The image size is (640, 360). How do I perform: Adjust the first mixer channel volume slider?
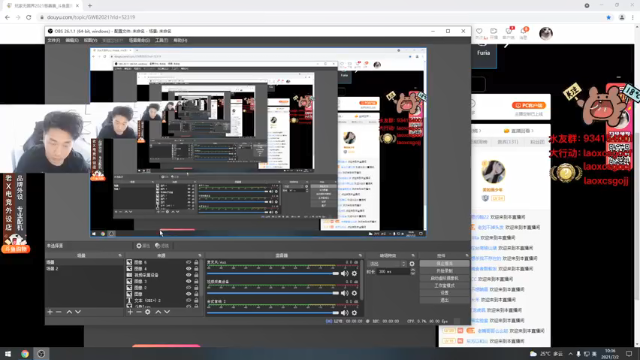pyautogui.click(x=273, y=273)
